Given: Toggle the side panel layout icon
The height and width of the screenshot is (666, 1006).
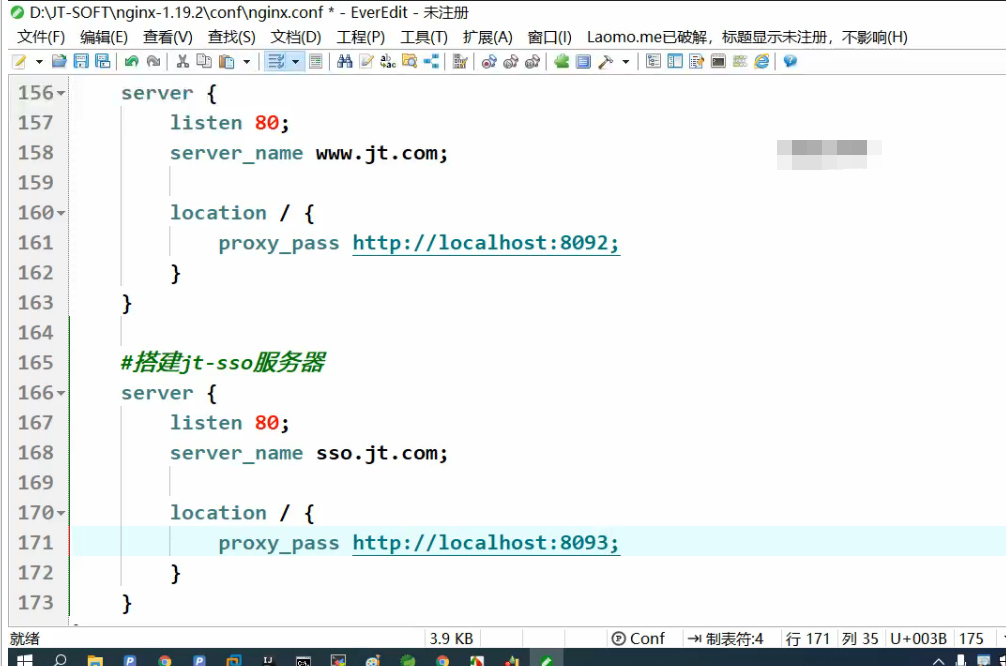Looking at the screenshot, I should [675, 62].
